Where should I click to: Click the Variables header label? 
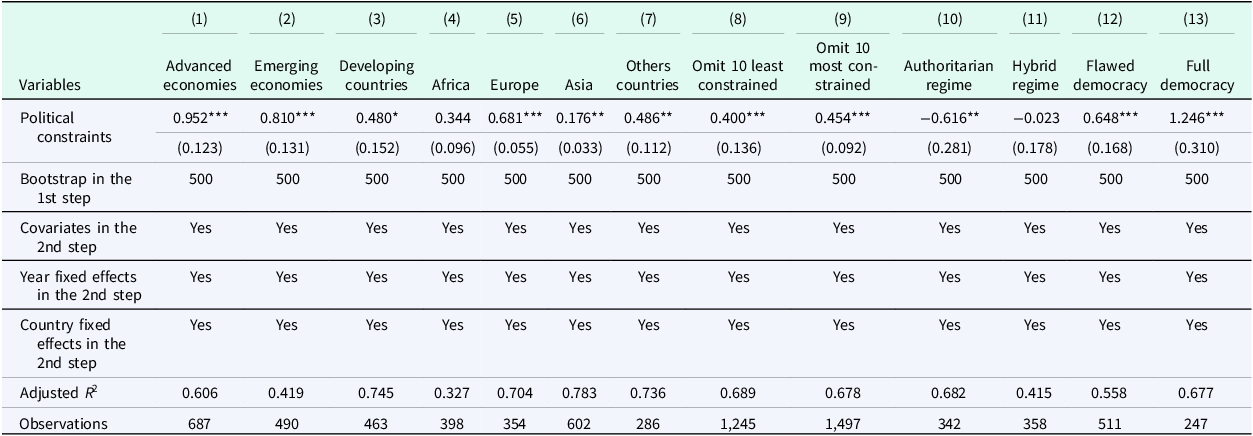tap(51, 86)
